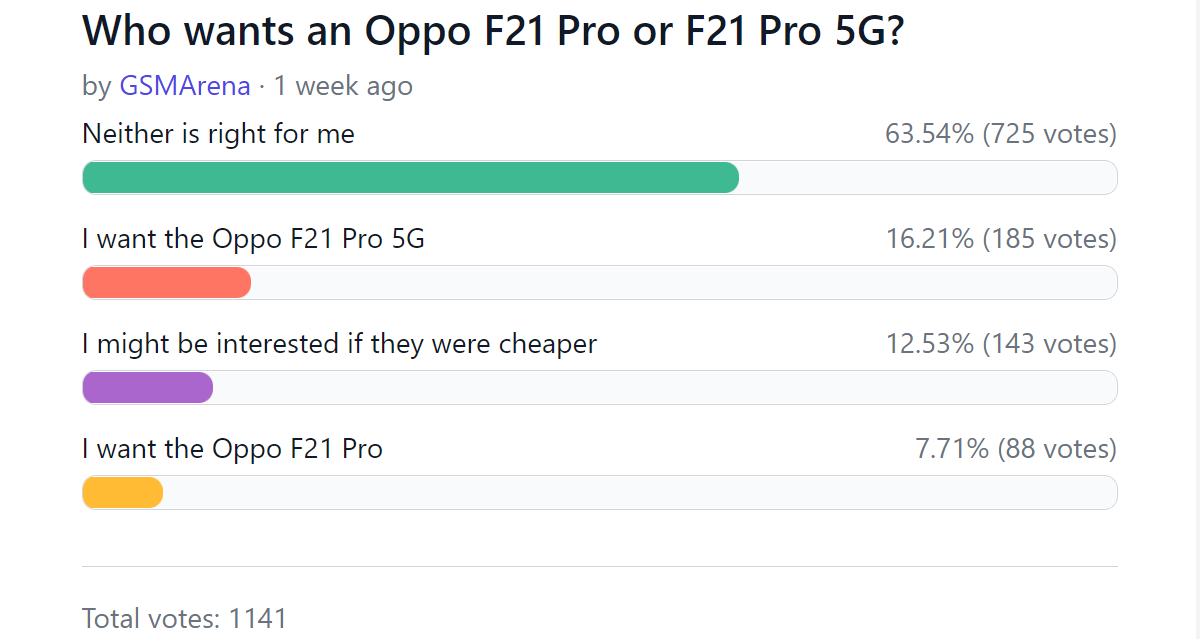Click the 16.21% (185 votes) result

tap(1000, 239)
